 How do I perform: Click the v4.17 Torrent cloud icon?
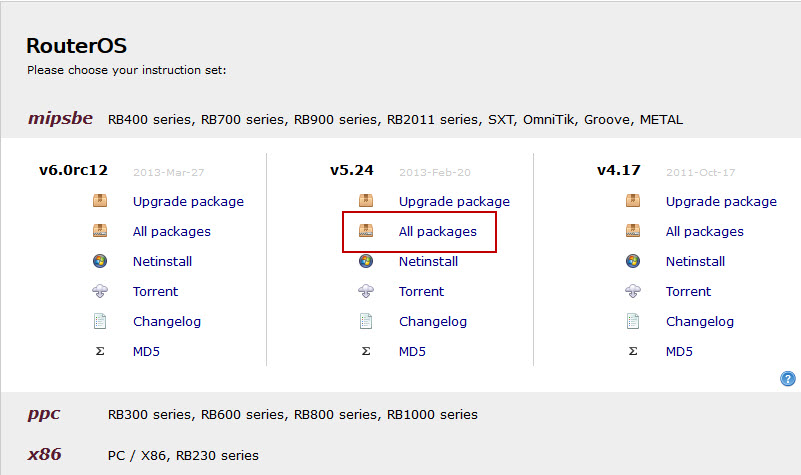633,291
